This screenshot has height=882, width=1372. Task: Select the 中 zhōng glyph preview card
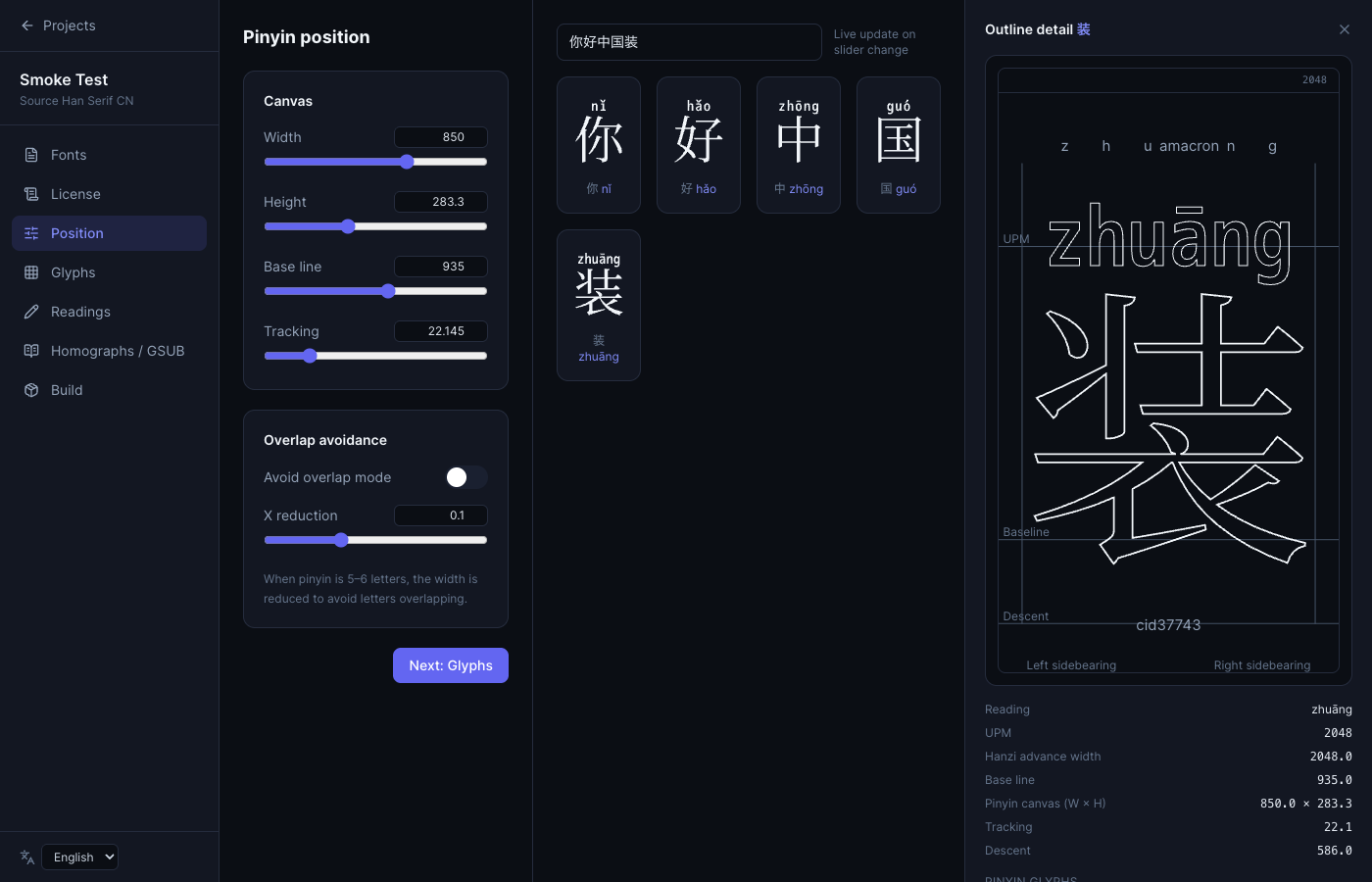click(x=799, y=145)
